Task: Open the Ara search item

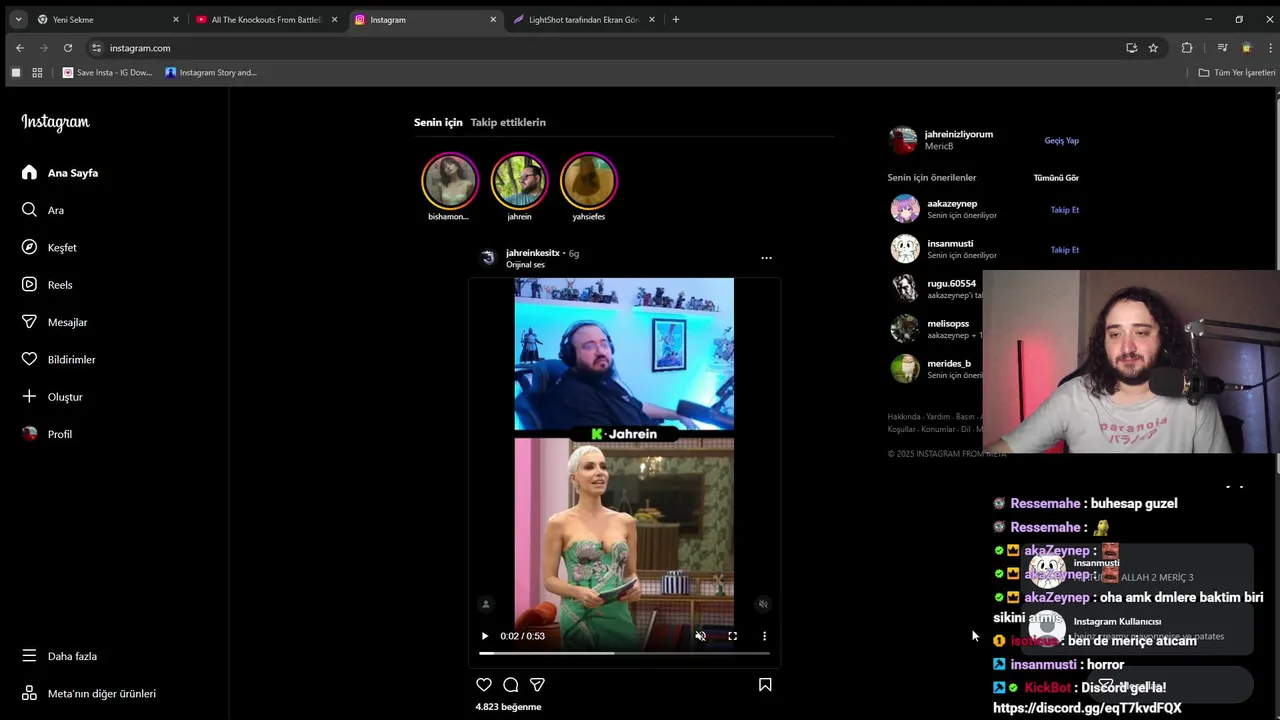Action: click(x=43, y=210)
